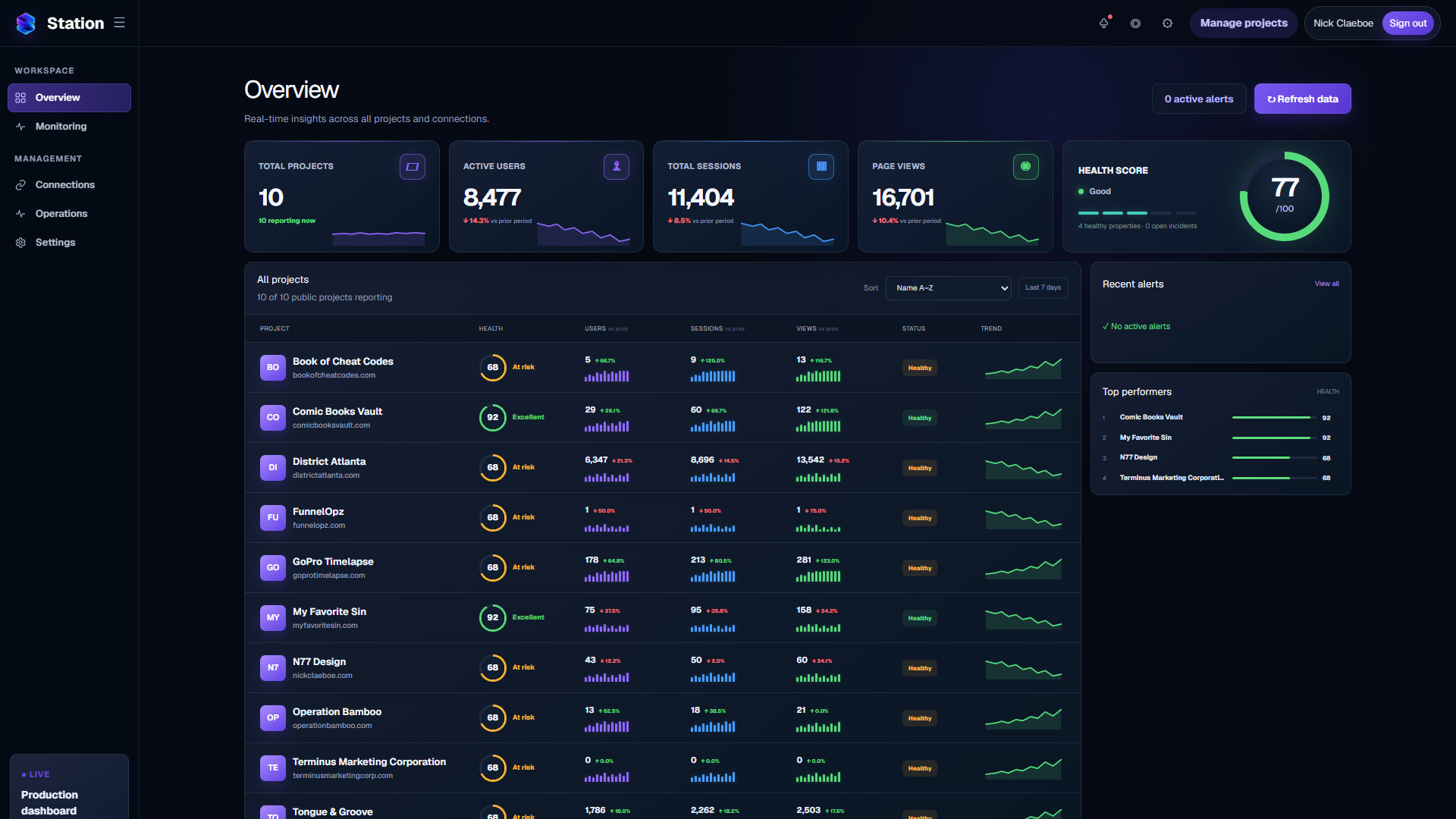Viewport: 1456px width, 819px height.
Task: Click Comic Books Vault health bar in Top performers
Action: pyautogui.click(x=1274, y=418)
